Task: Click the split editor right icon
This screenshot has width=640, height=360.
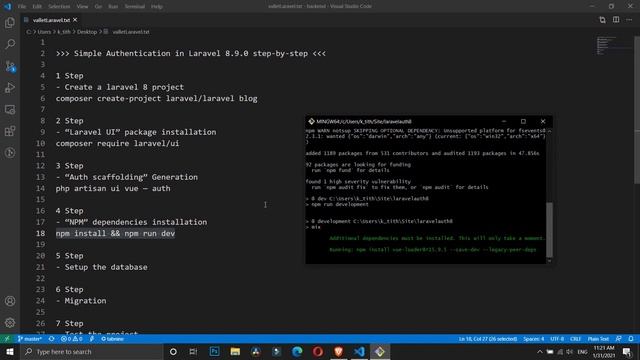Action: pyautogui.click(x=616, y=20)
